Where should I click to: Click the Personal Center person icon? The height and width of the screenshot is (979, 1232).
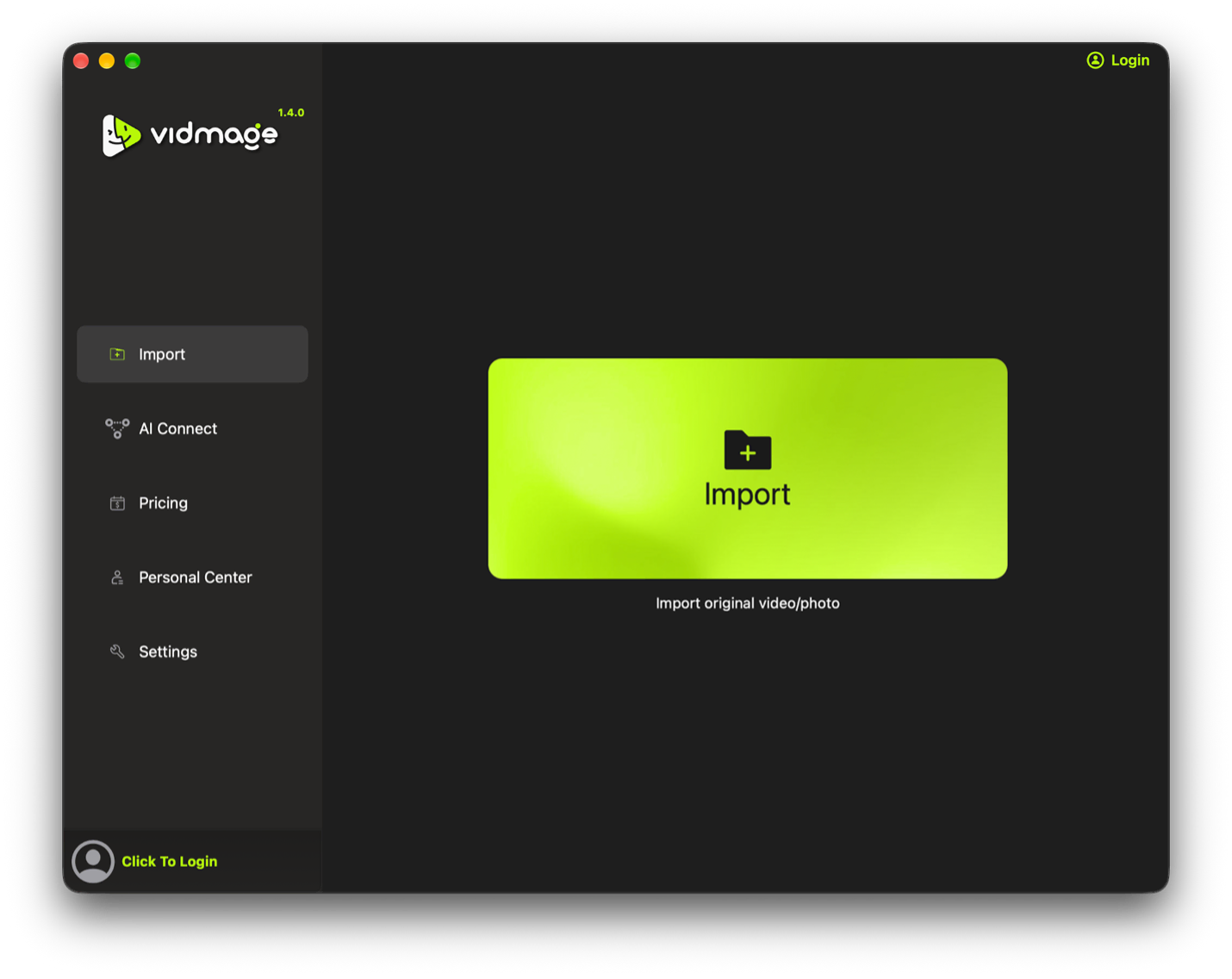(x=117, y=577)
